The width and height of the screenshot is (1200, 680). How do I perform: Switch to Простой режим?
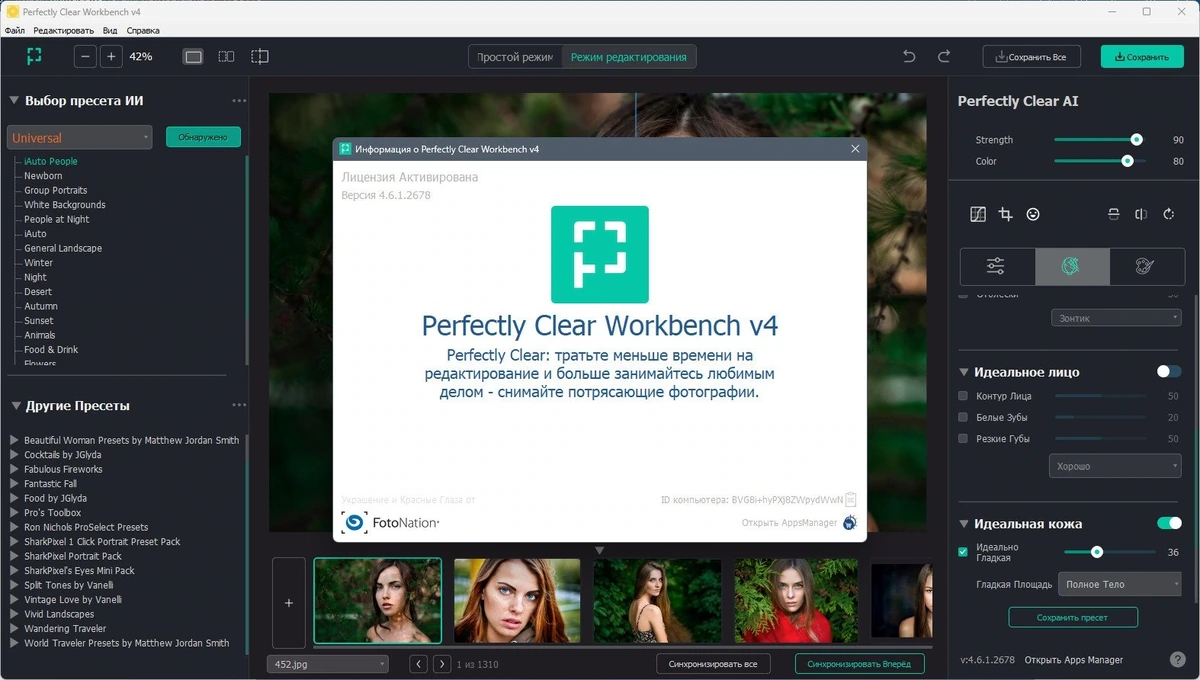point(515,57)
